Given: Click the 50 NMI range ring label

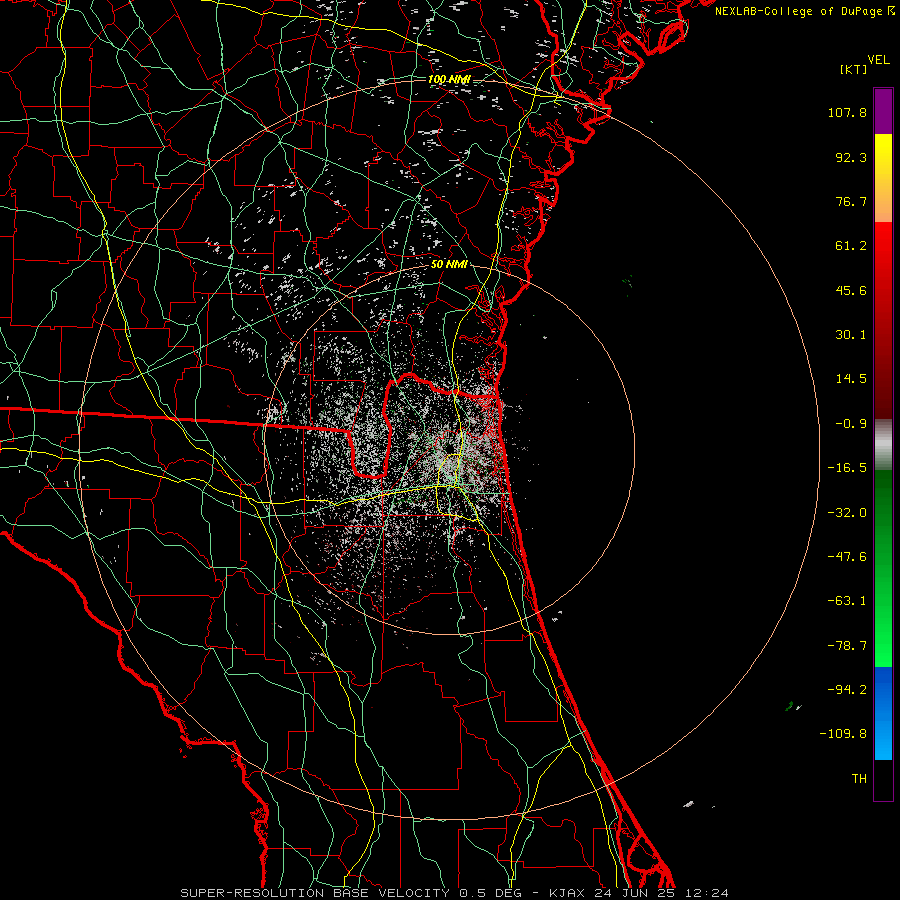Looking at the screenshot, I should point(449,264).
